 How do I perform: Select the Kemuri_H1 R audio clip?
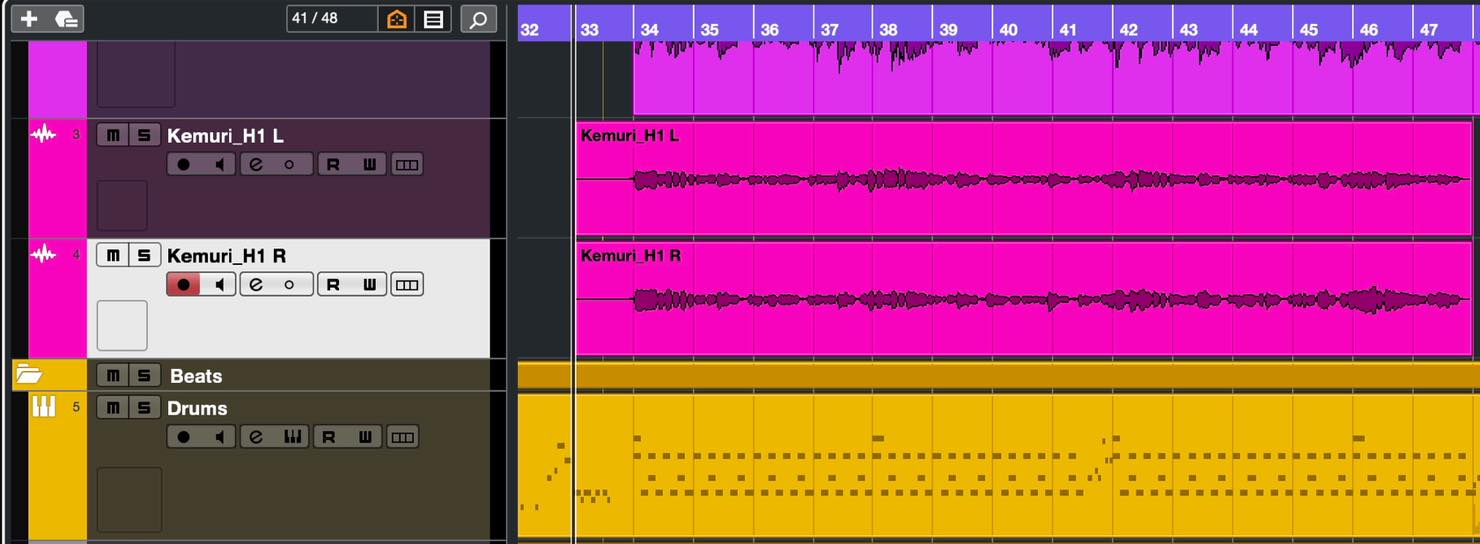coord(1023,297)
